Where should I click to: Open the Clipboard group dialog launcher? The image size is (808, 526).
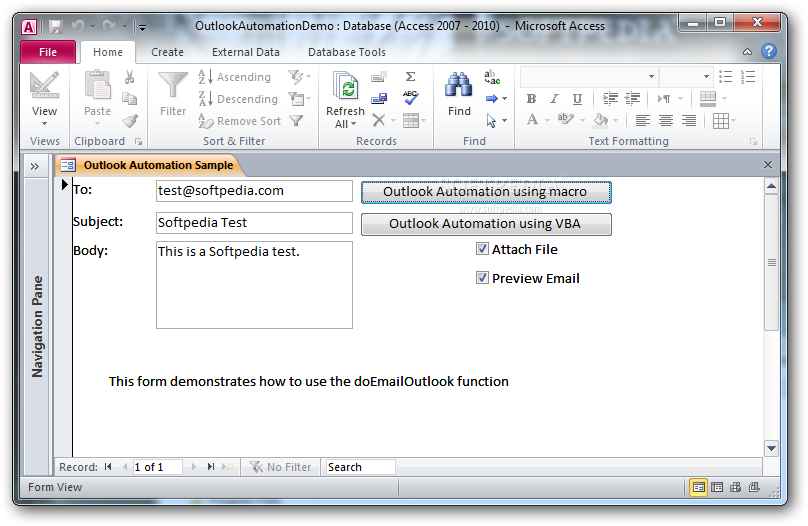pos(138,141)
